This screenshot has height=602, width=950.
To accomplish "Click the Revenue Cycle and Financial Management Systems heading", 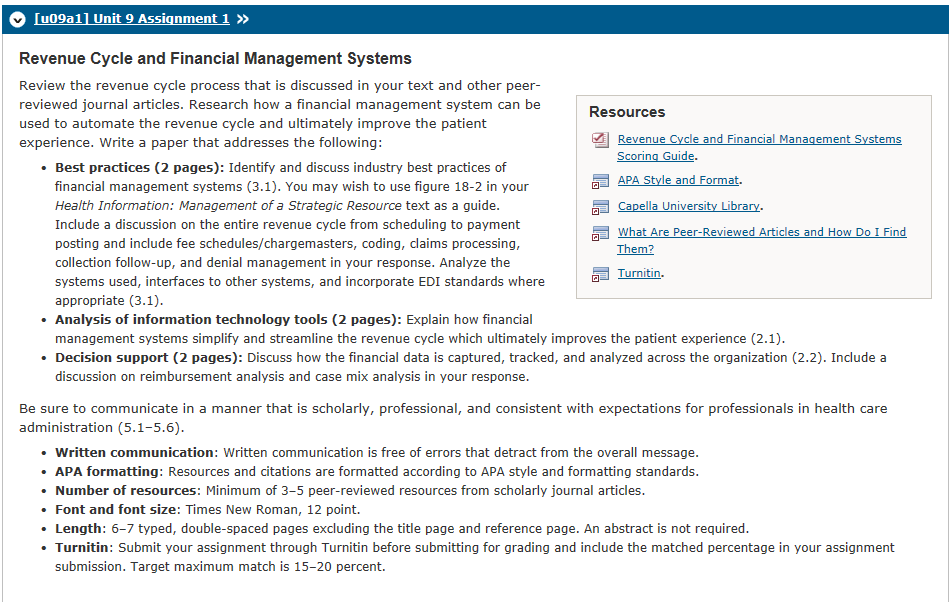I will [215, 58].
